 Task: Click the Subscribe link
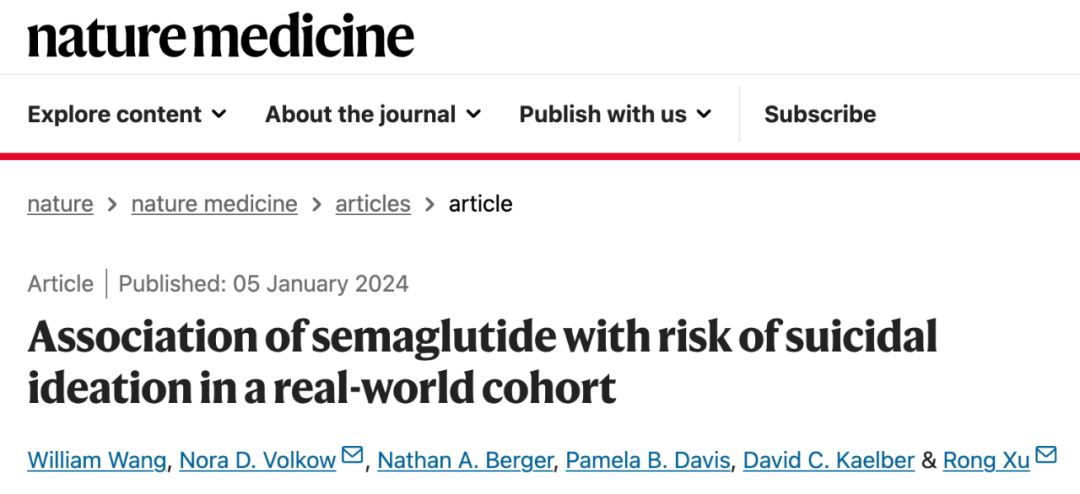tap(820, 114)
